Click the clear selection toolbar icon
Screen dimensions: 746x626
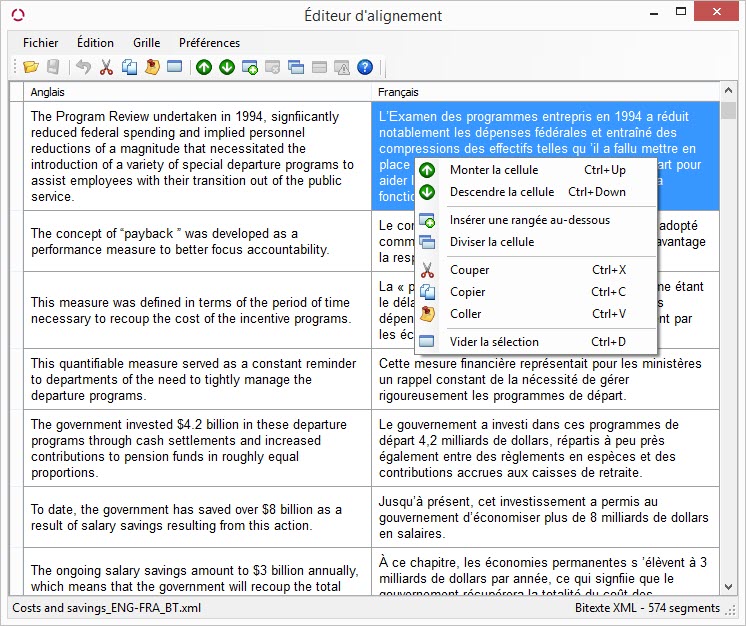point(175,67)
